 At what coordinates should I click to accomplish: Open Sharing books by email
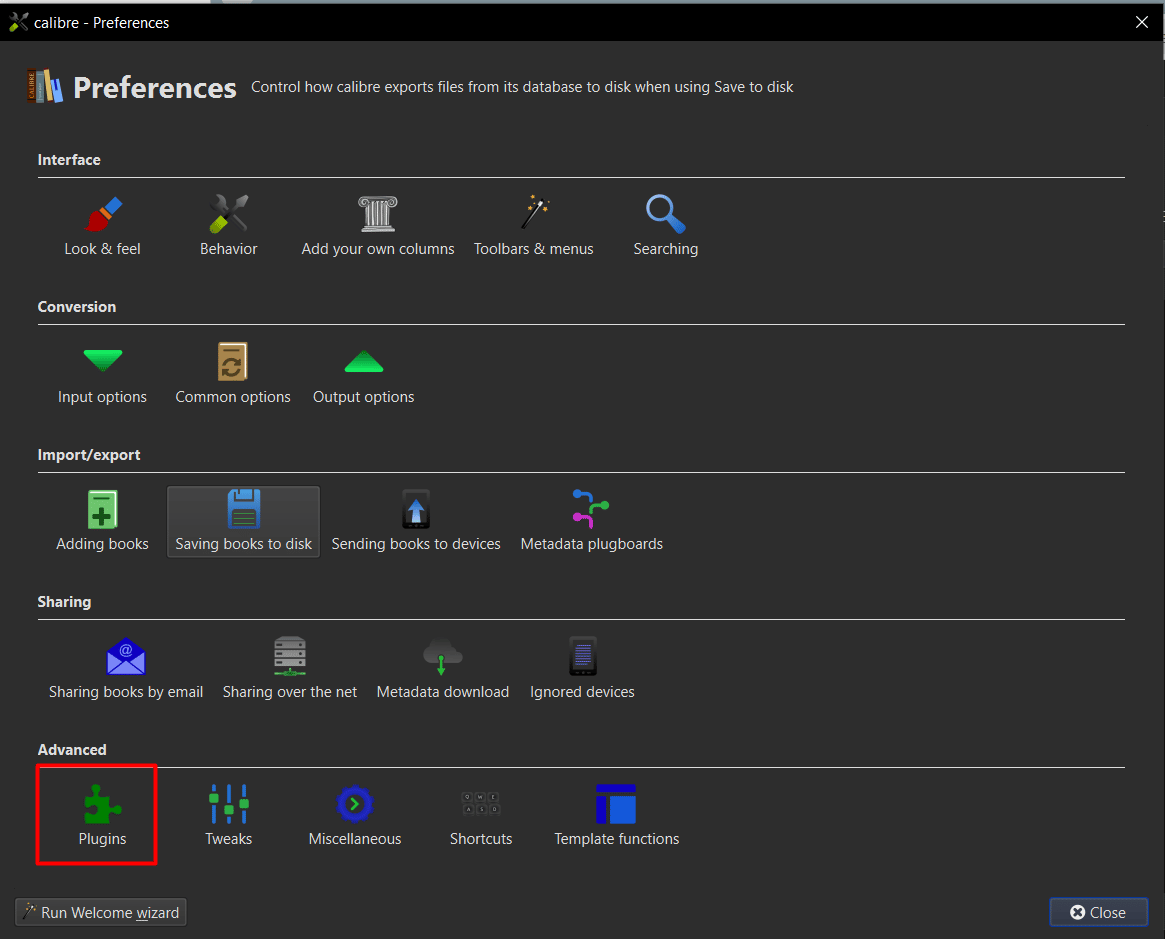pos(126,669)
